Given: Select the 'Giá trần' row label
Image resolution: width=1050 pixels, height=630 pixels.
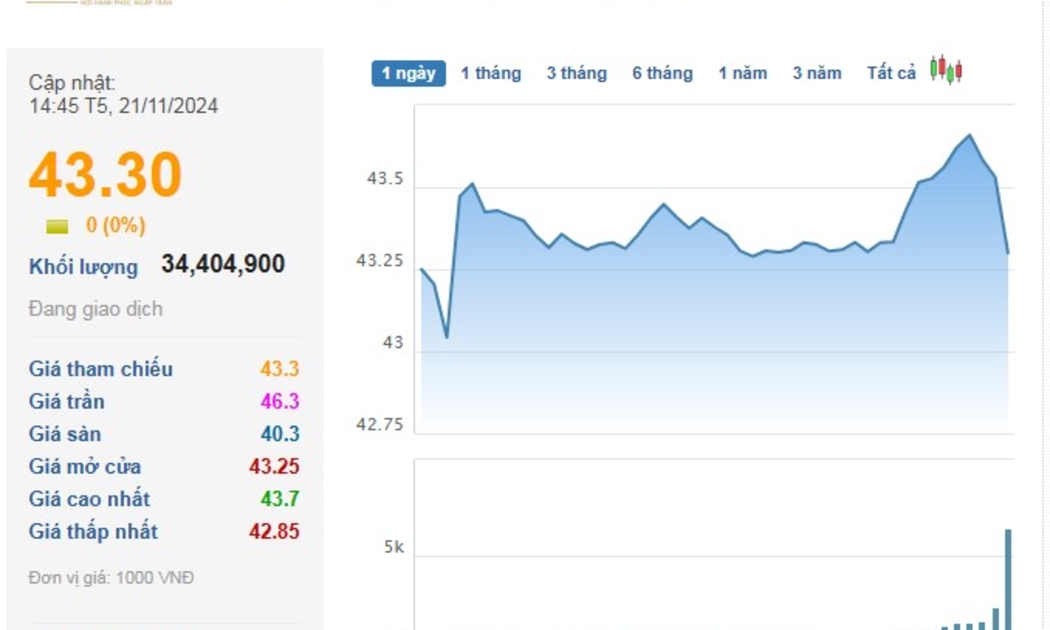Looking at the screenshot, I should (66, 402).
